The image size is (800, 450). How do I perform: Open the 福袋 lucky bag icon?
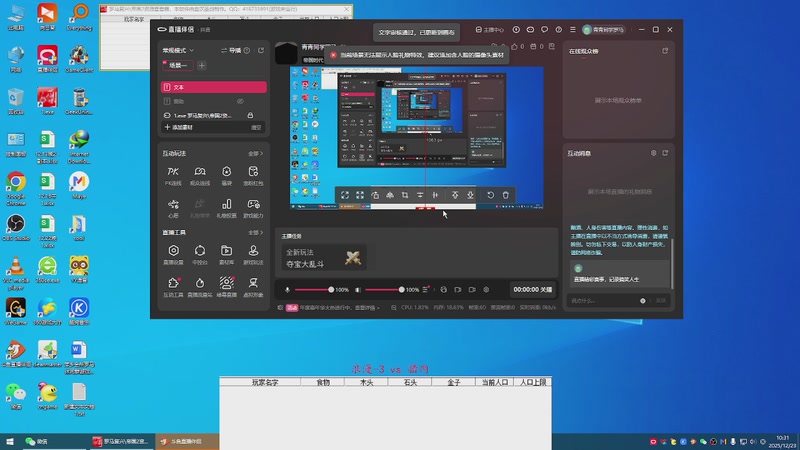click(x=227, y=176)
